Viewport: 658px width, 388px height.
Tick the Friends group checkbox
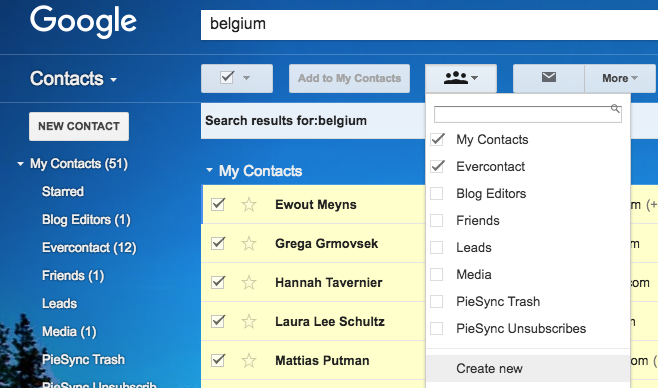[x=437, y=220]
